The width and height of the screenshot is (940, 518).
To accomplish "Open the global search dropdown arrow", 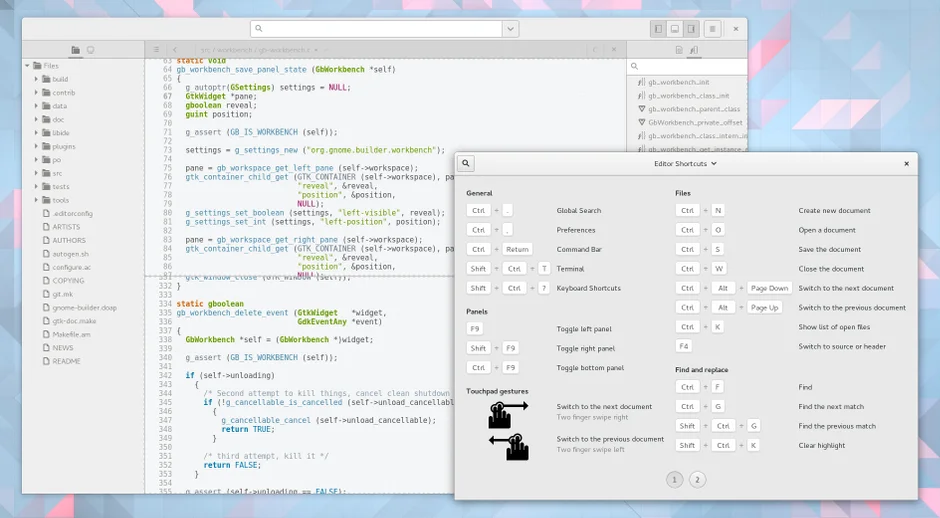I will pyautogui.click(x=510, y=29).
